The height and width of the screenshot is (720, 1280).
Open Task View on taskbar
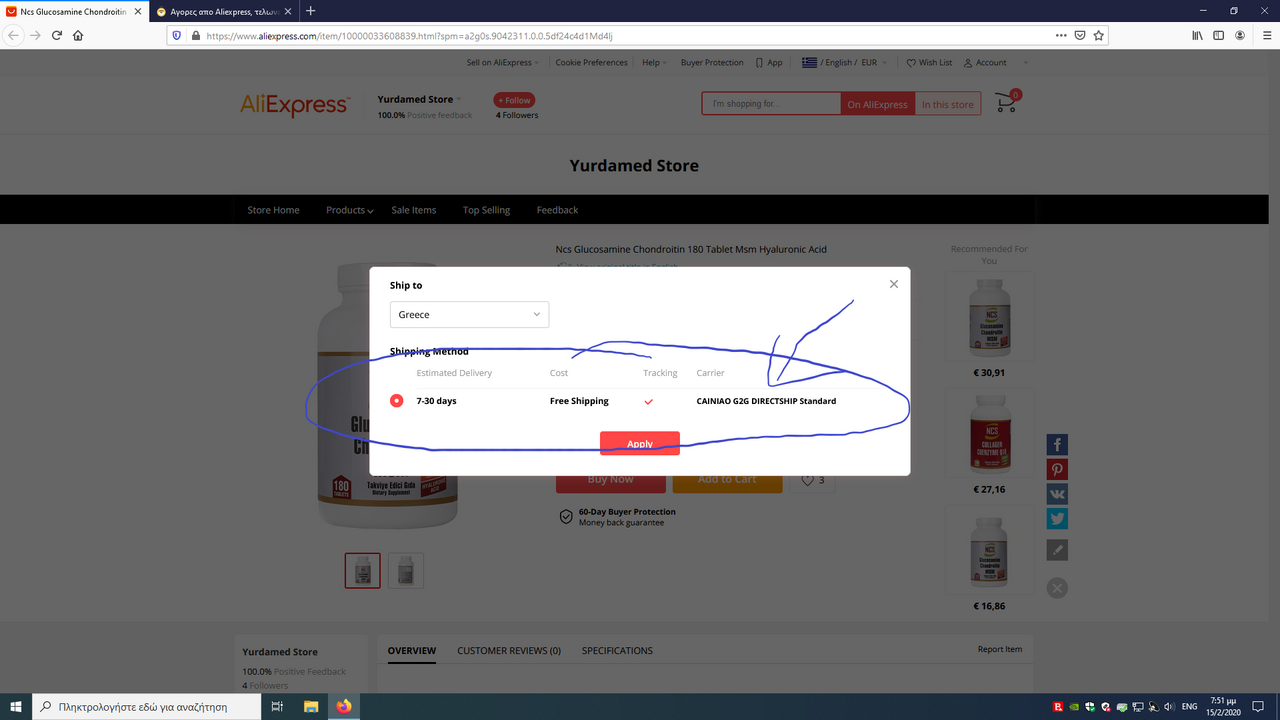pyautogui.click(x=277, y=706)
